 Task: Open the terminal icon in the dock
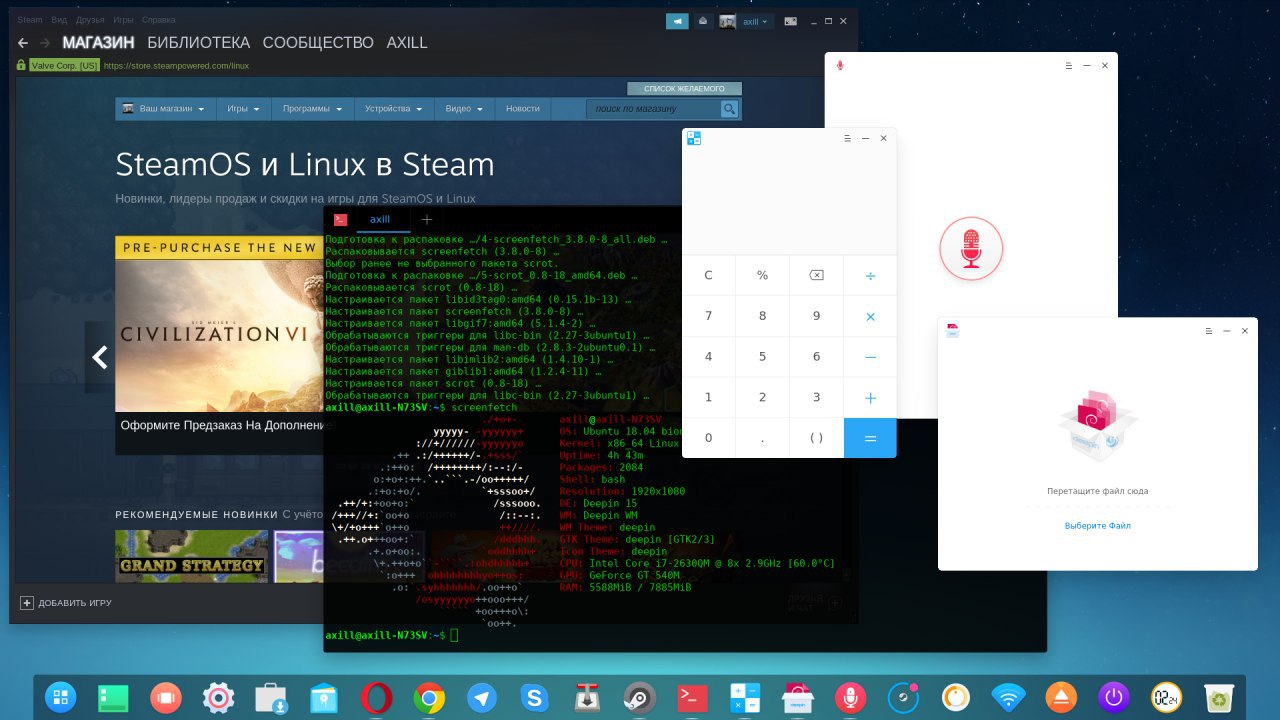[692, 697]
